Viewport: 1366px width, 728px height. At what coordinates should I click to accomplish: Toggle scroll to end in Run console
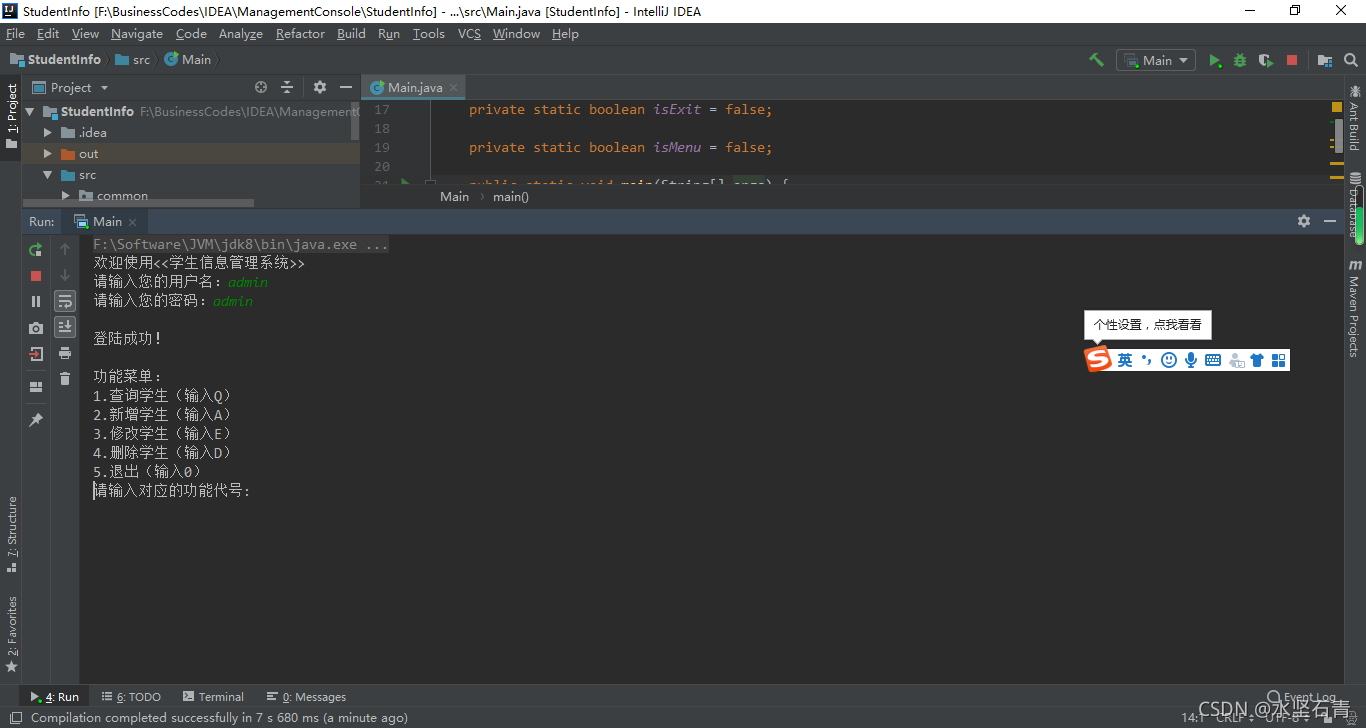(x=65, y=327)
